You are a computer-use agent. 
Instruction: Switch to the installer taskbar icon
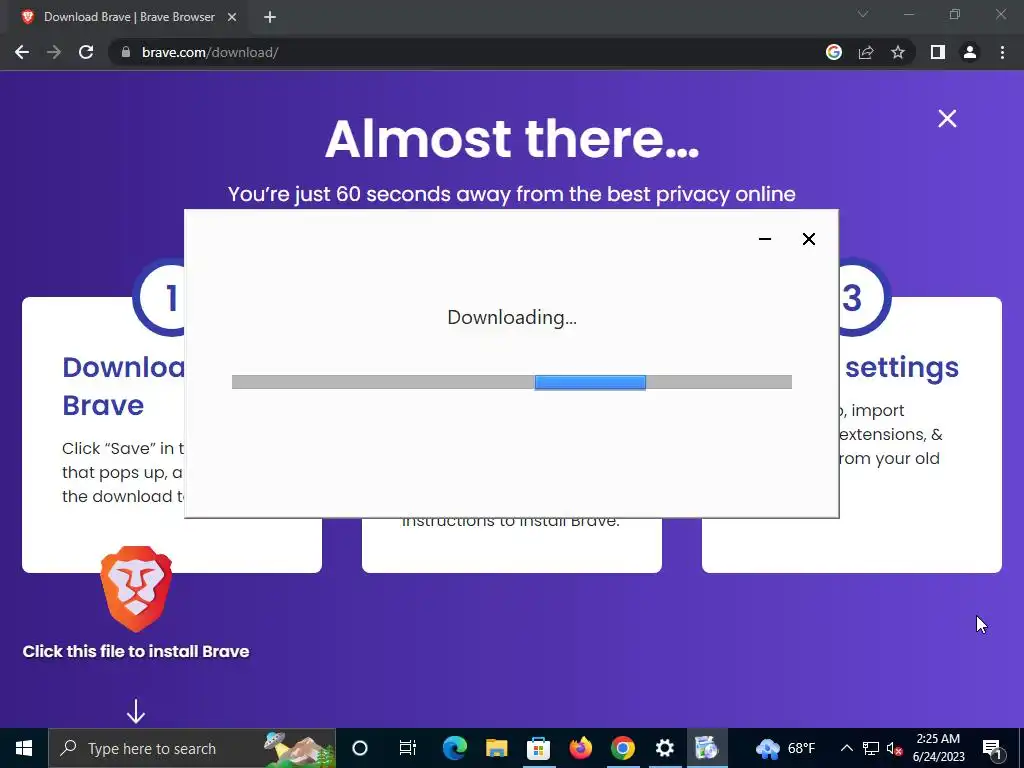pos(706,748)
